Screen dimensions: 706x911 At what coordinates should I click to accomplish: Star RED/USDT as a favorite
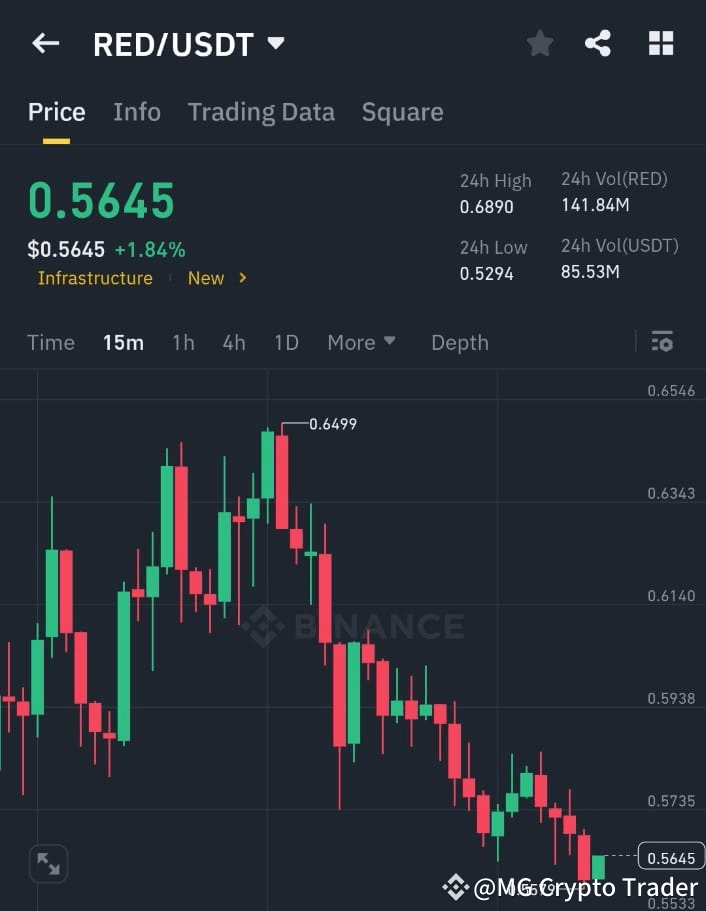click(539, 43)
